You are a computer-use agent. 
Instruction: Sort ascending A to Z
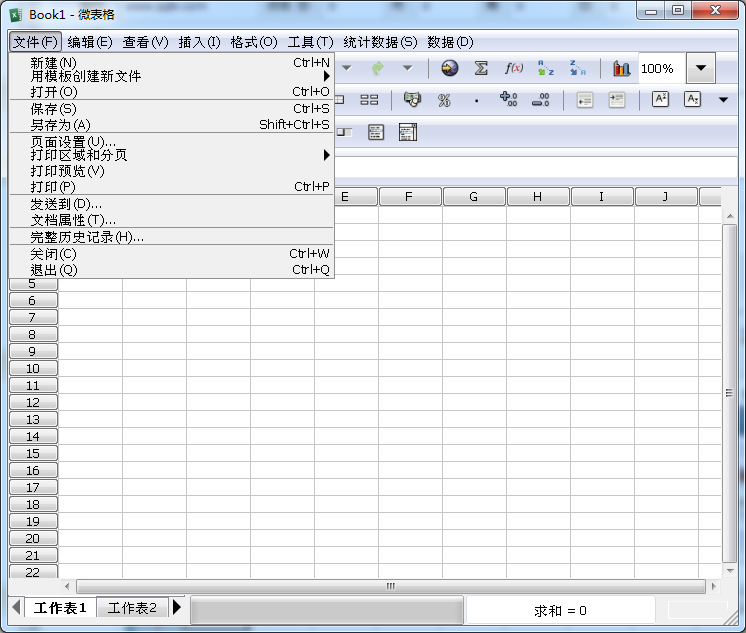click(545, 68)
